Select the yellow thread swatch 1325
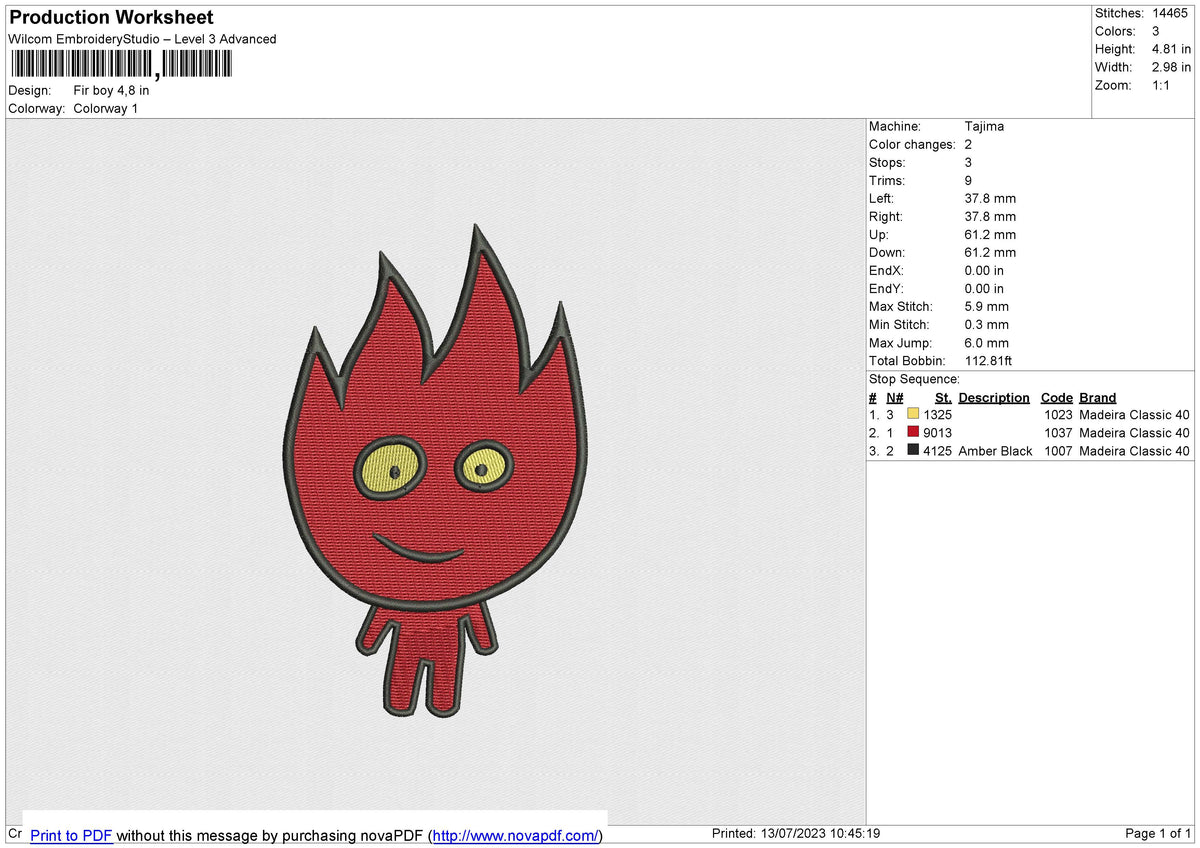Viewport: 1200px width, 848px height. (x=913, y=414)
